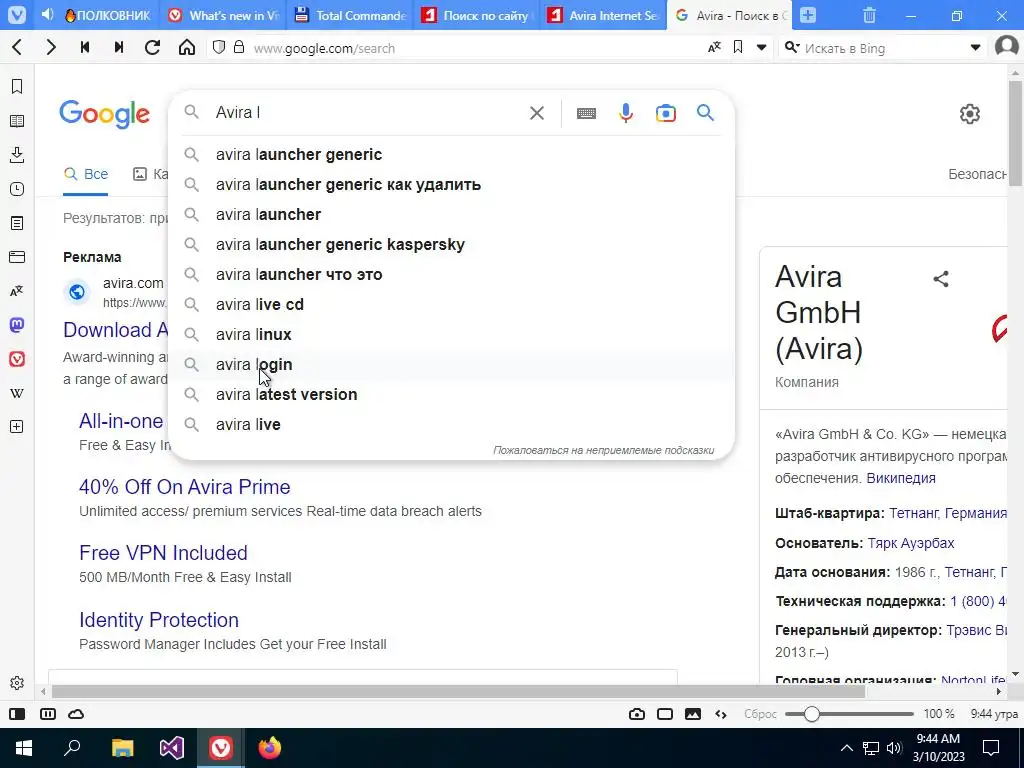Search by image with camera icon
The image size is (1024, 768).
(665, 113)
